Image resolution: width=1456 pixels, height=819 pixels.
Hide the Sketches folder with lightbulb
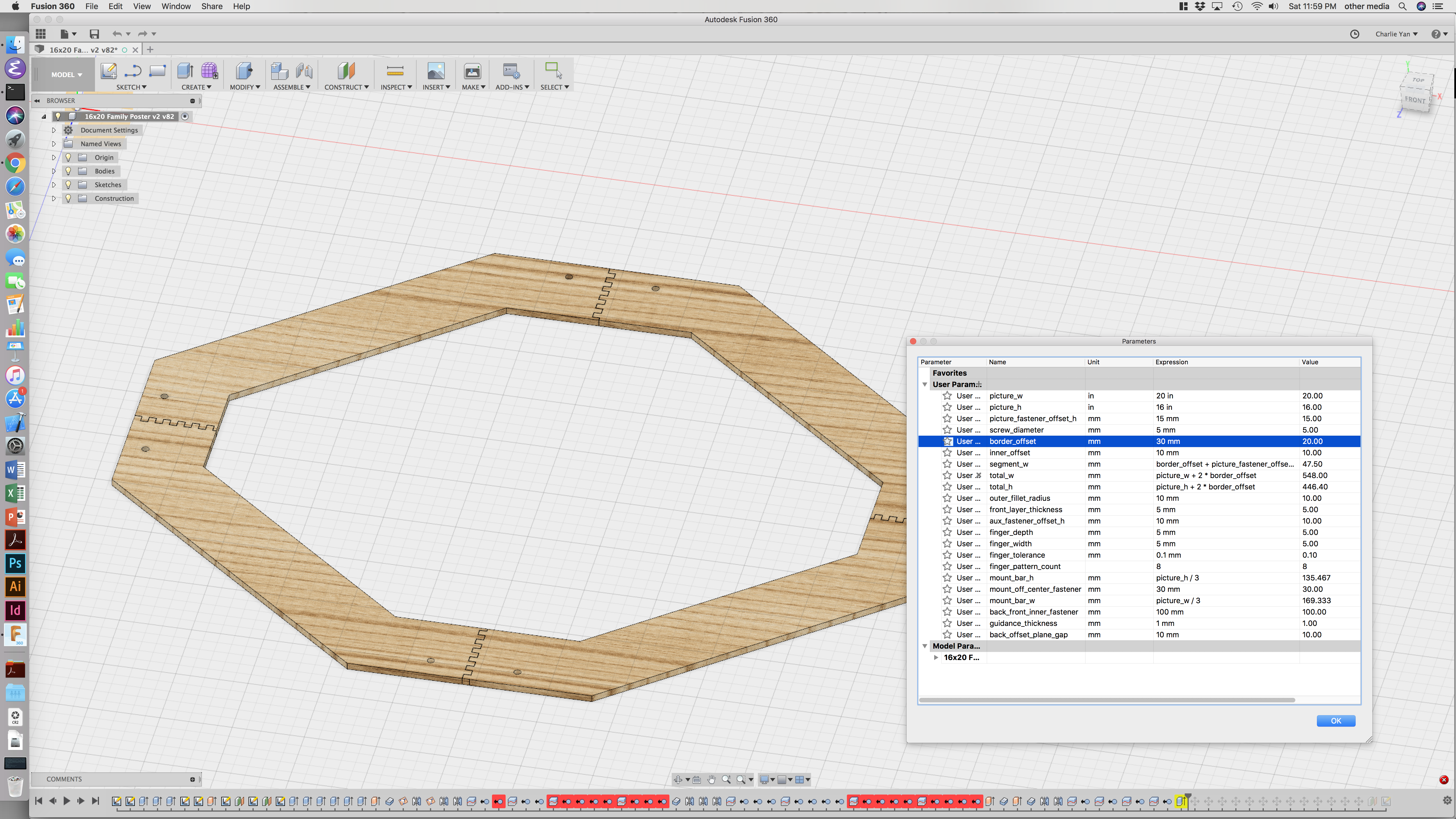point(68,185)
